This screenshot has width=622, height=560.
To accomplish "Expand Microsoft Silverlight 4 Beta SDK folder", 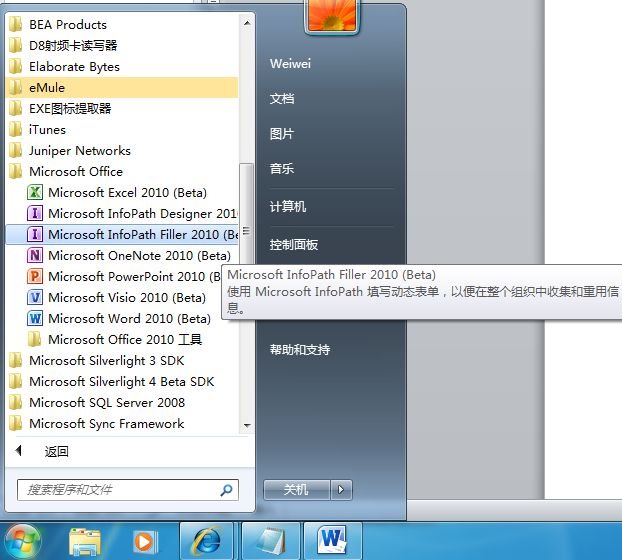I will tap(122, 382).
